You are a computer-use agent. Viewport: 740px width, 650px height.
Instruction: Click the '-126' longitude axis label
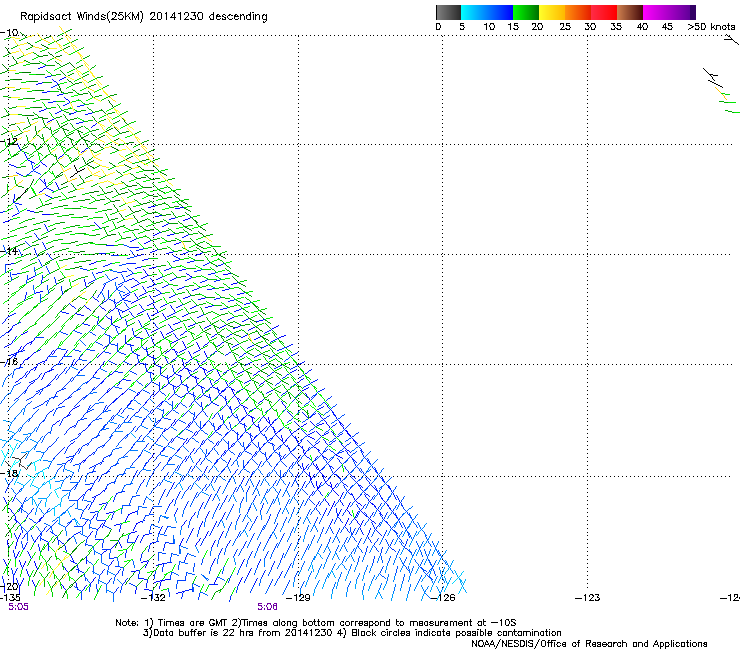point(443,598)
